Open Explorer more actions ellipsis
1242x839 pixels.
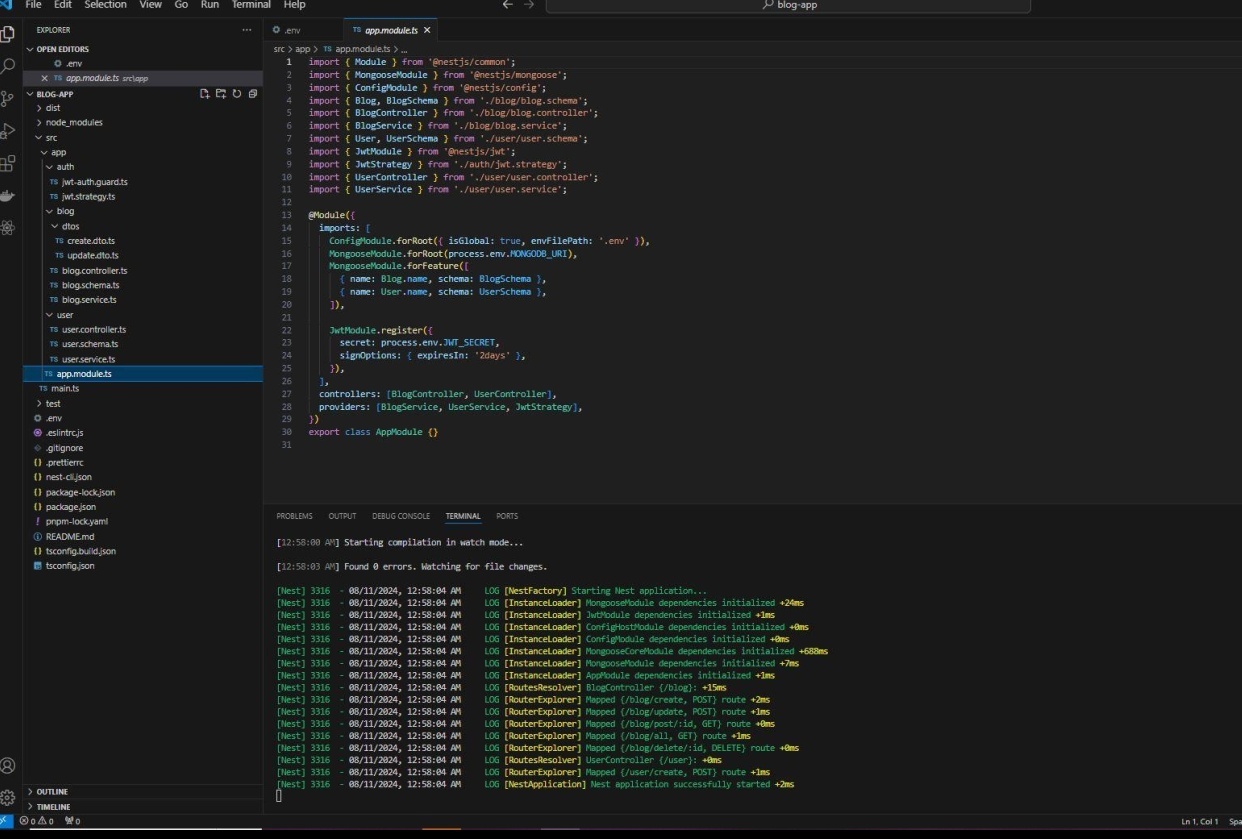click(x=247, y=30)
